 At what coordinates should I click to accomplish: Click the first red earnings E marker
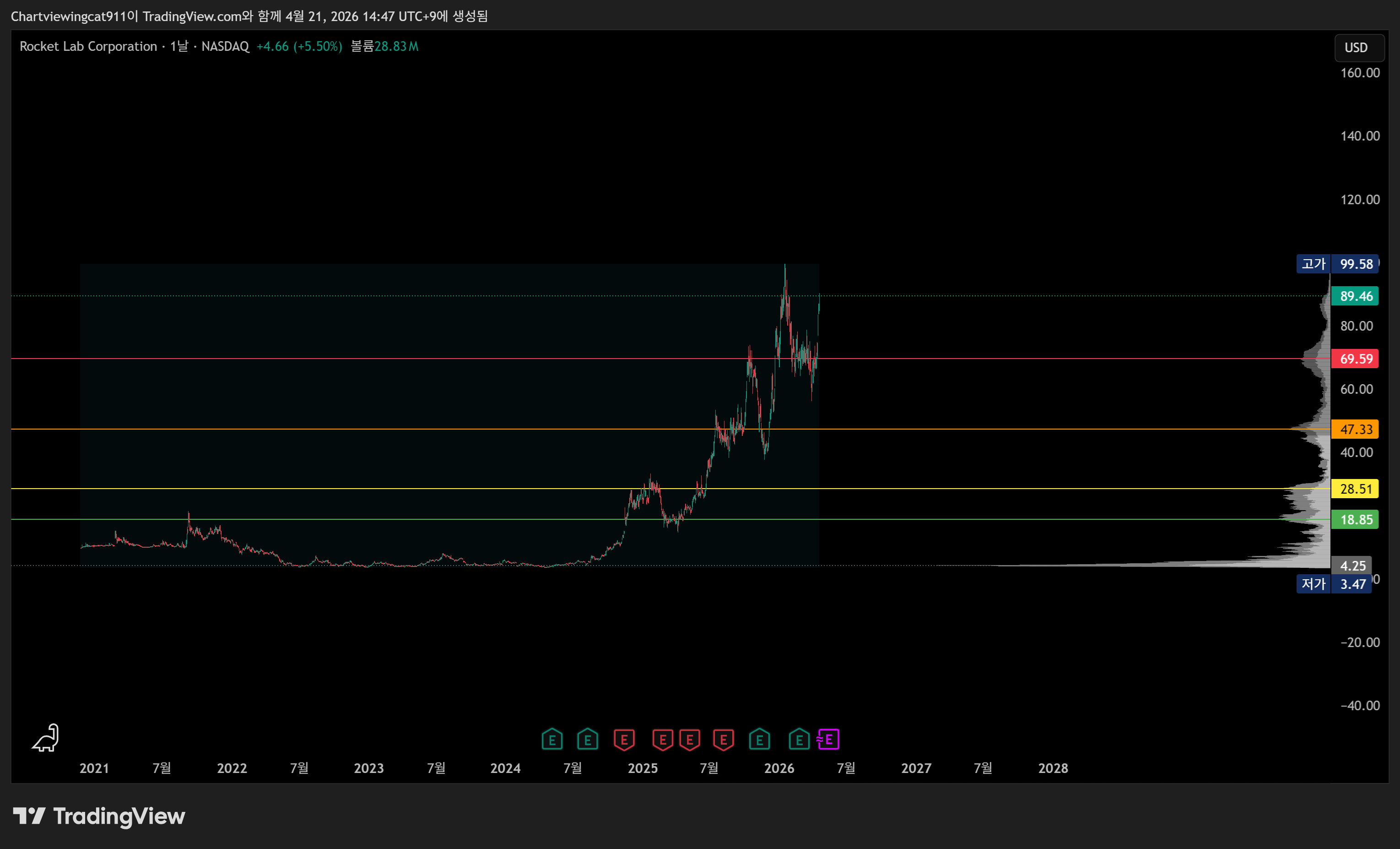[x=624, y=740]
